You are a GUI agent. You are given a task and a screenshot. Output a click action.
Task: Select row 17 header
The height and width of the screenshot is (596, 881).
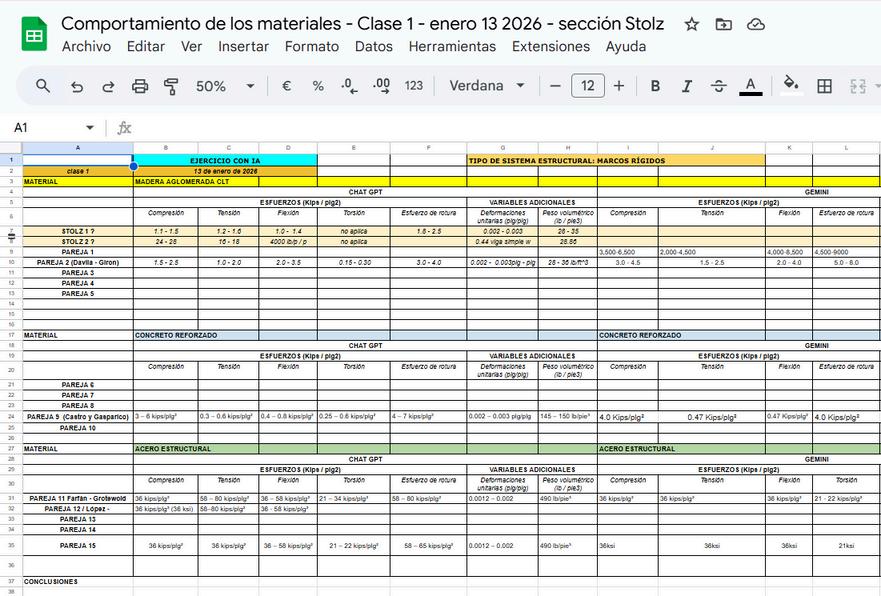(x=11, y=335)
